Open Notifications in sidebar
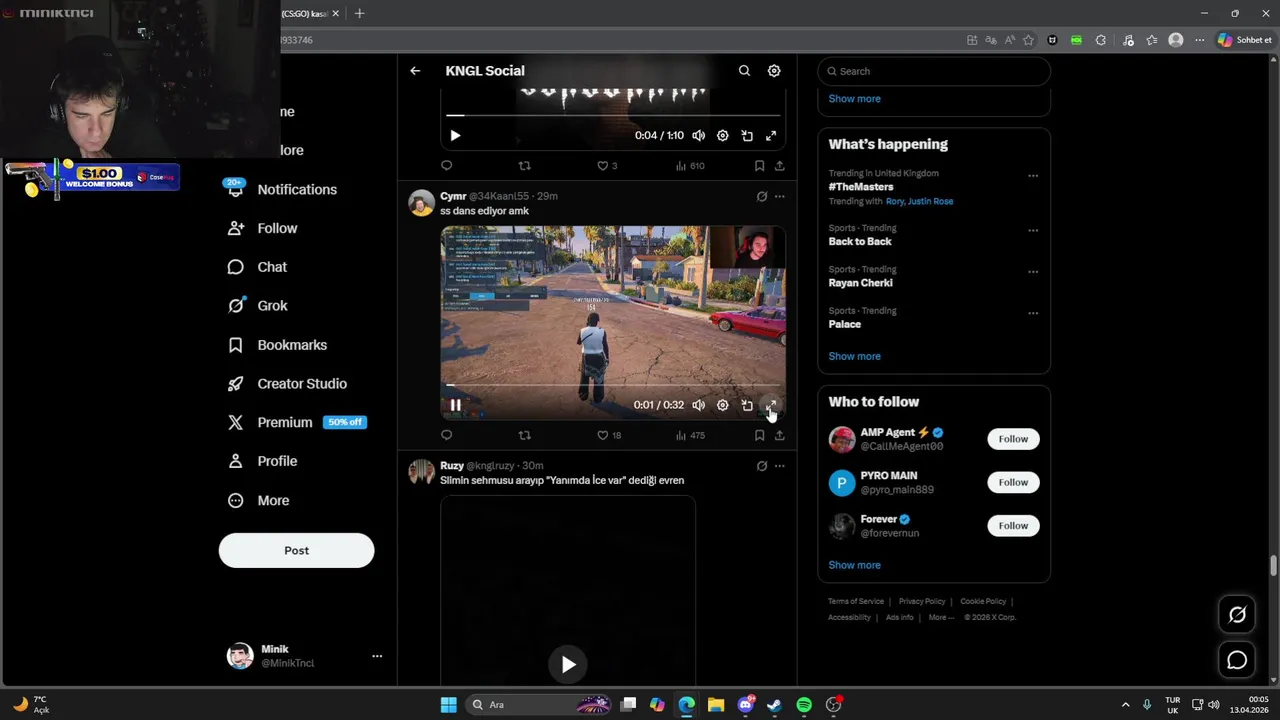The width and height of the screenshot is (1280, 720). point(284,189)
